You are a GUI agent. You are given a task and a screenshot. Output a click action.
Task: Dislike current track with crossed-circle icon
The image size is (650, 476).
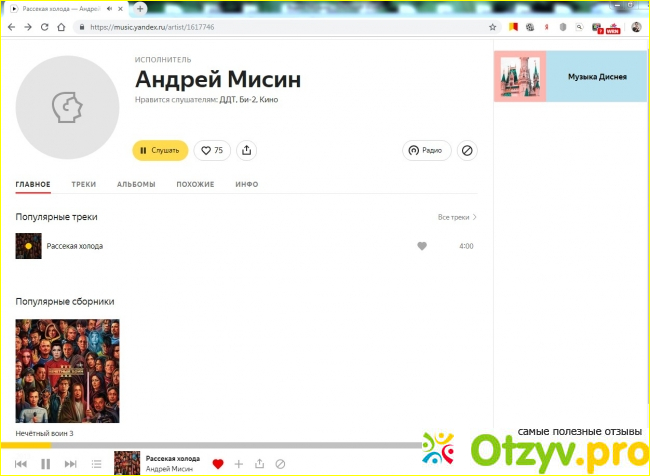[280, 464]
